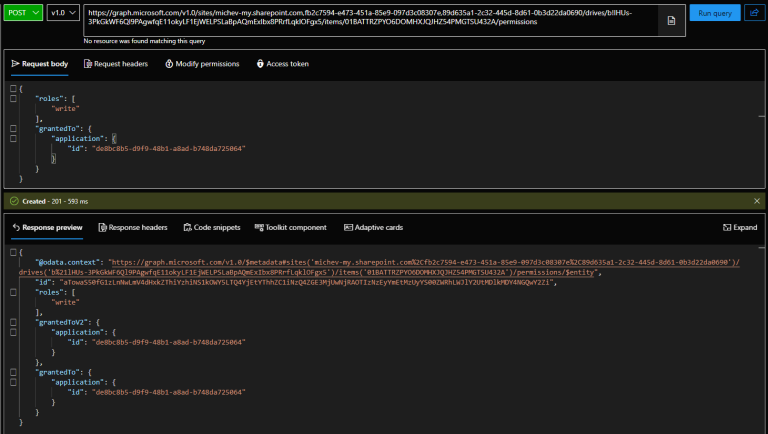768x434 pixels.
Task: Collapse the request body "application" object
Action: point(13,139)
